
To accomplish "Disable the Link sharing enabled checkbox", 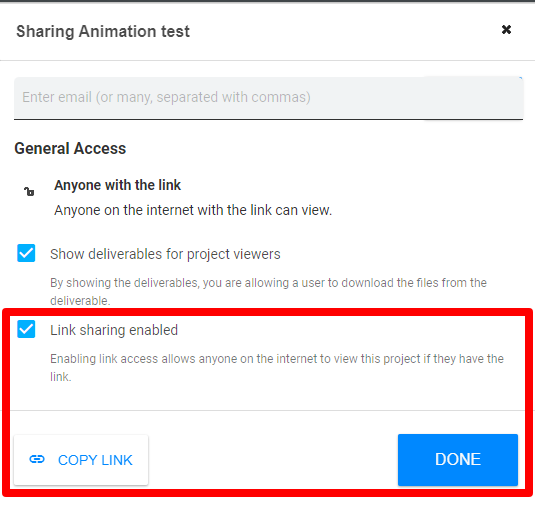I will tap(26, 329).
